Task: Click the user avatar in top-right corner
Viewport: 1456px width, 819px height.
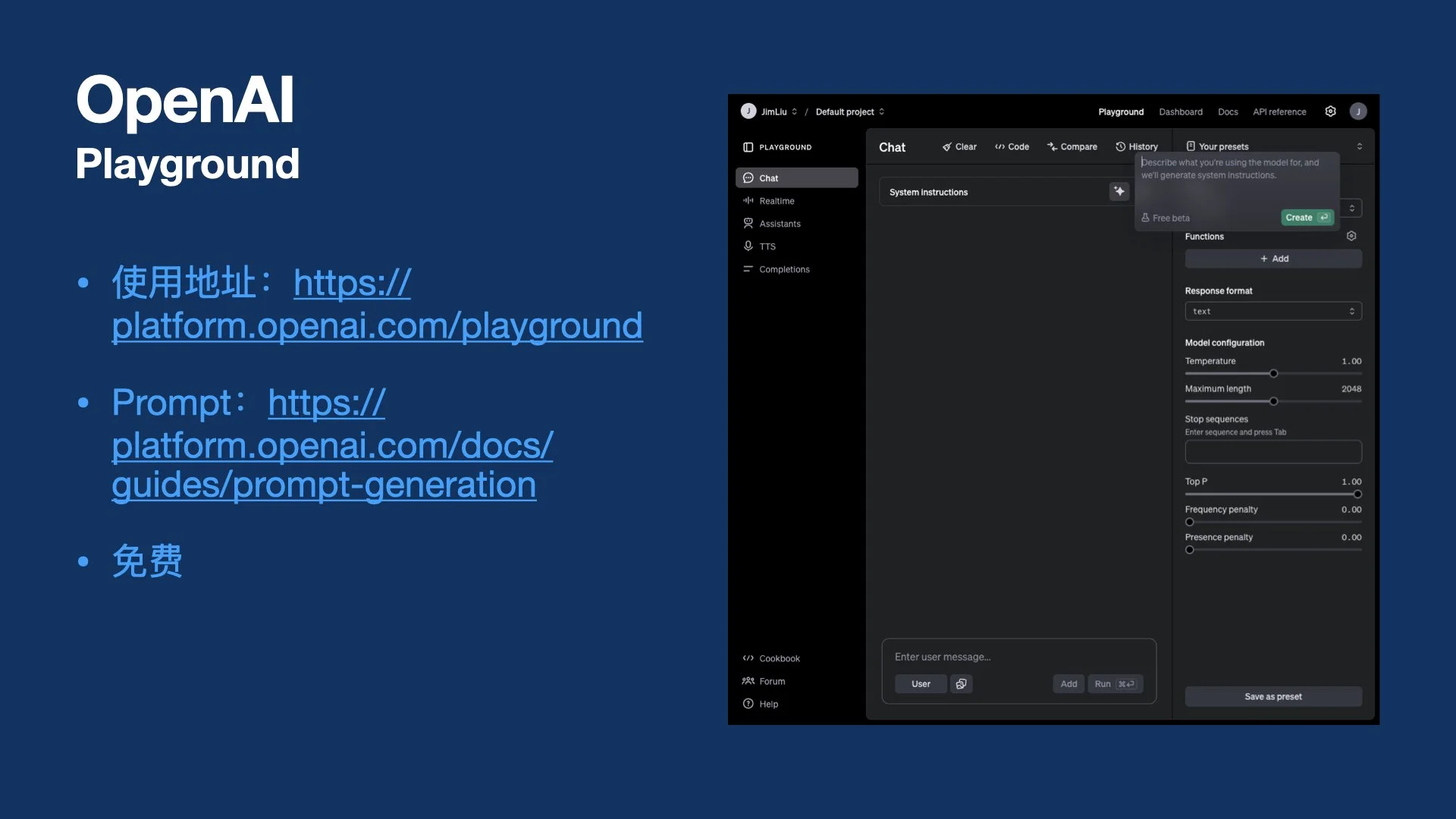Action: coord(1358,111)
